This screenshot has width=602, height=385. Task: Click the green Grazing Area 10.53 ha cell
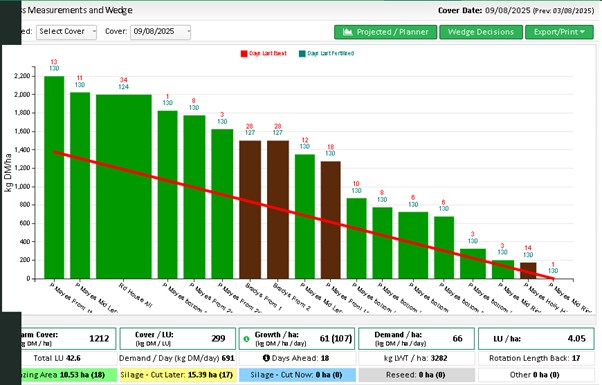click(68, 375)
